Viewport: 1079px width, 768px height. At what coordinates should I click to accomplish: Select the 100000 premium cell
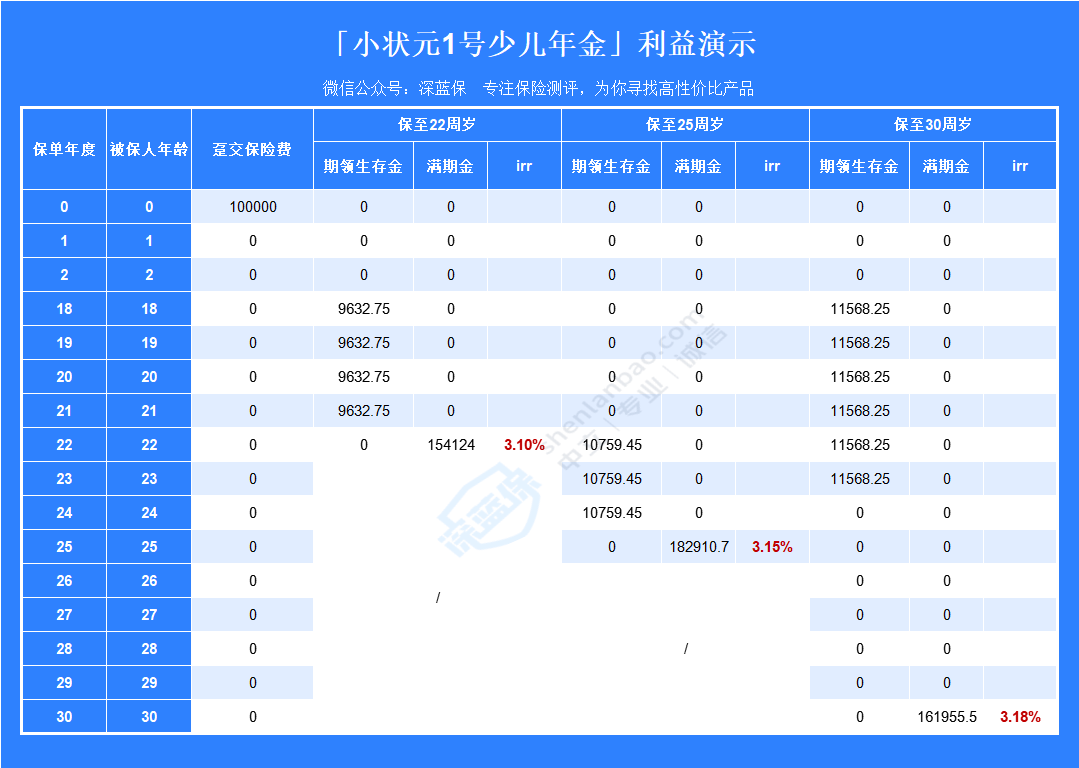tap(253, 207)
